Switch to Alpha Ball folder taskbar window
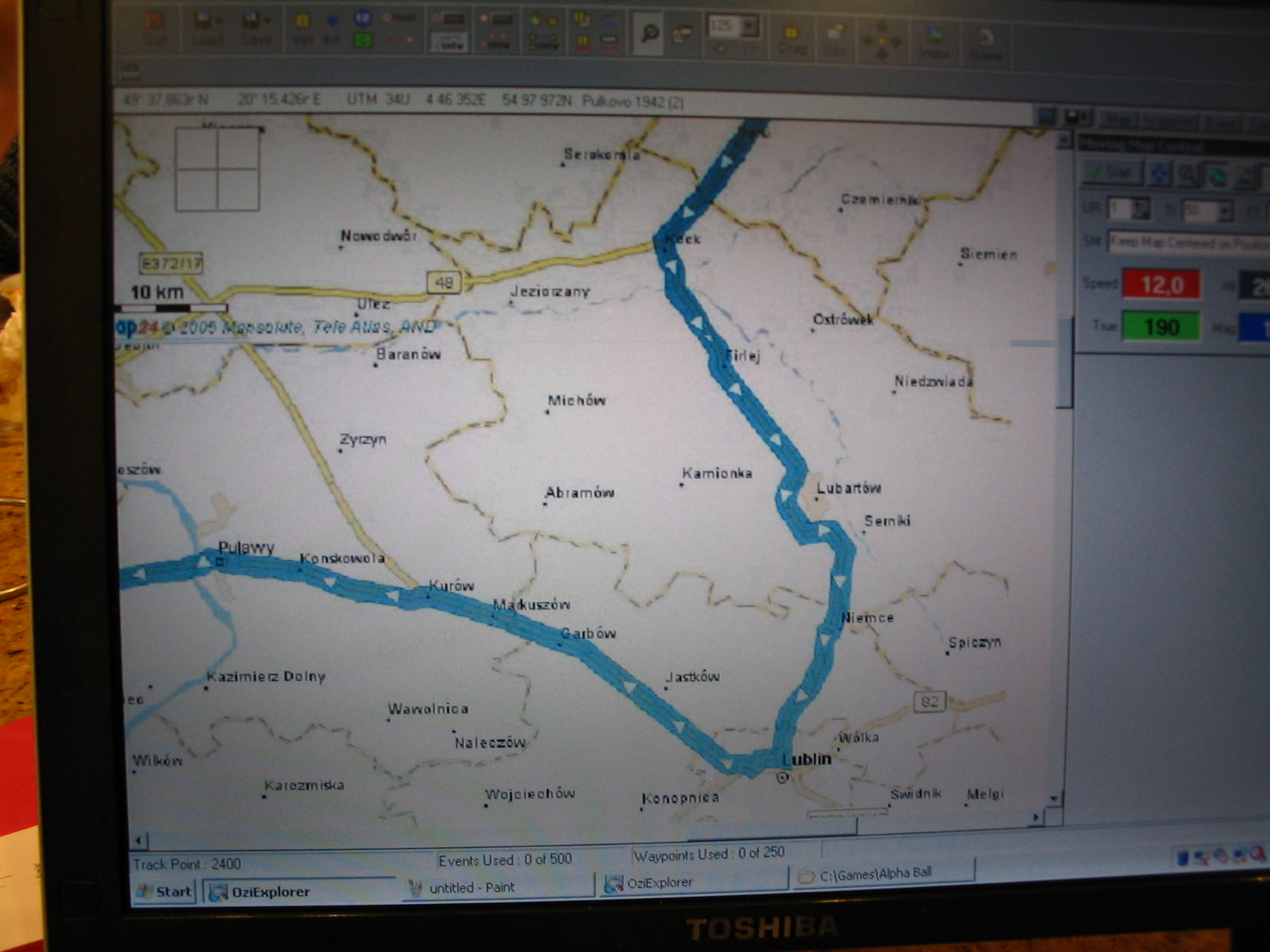The height and width of the screenshot is (952, 1270). [882, 874]
